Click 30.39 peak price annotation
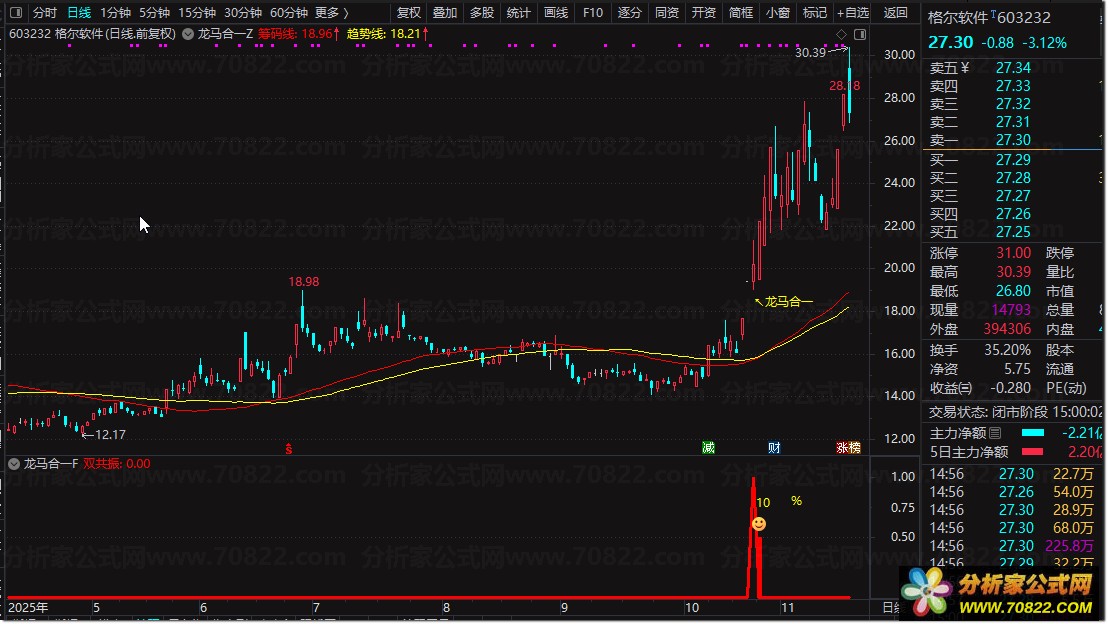 pyautogui.click(x=811, y=52)
